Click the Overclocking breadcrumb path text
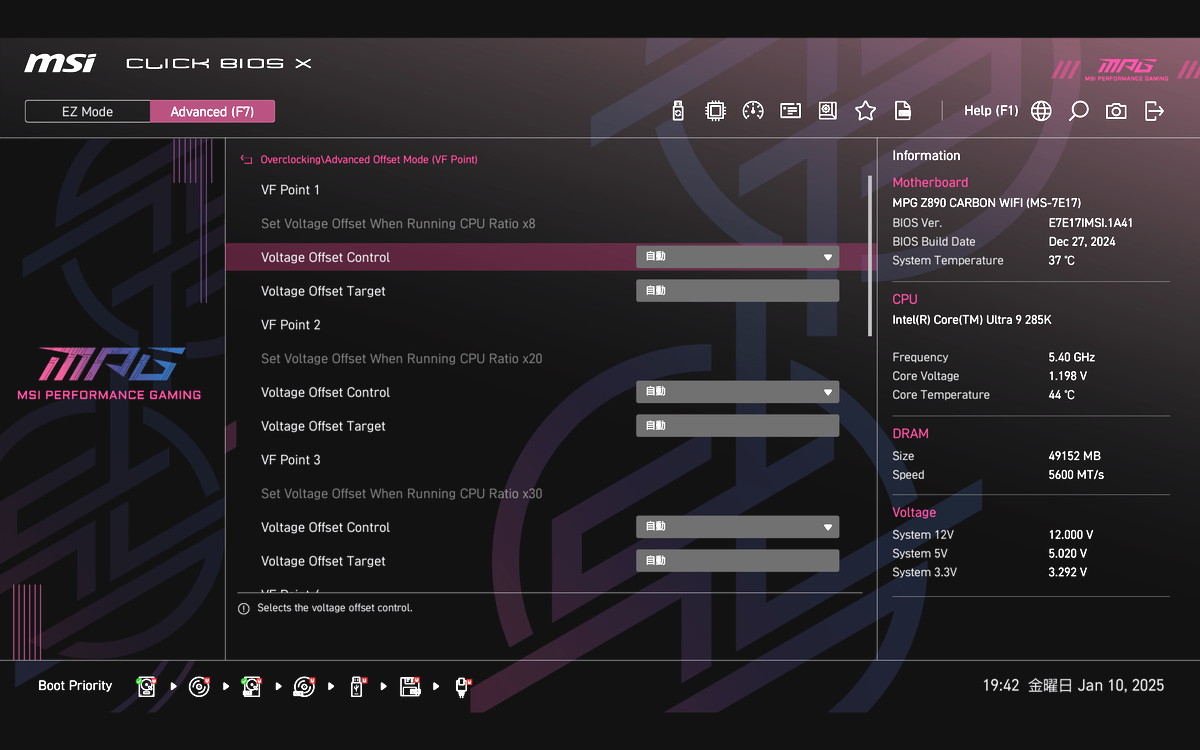The height and width of the screenshot is (750, 1200). click(369, 160)
